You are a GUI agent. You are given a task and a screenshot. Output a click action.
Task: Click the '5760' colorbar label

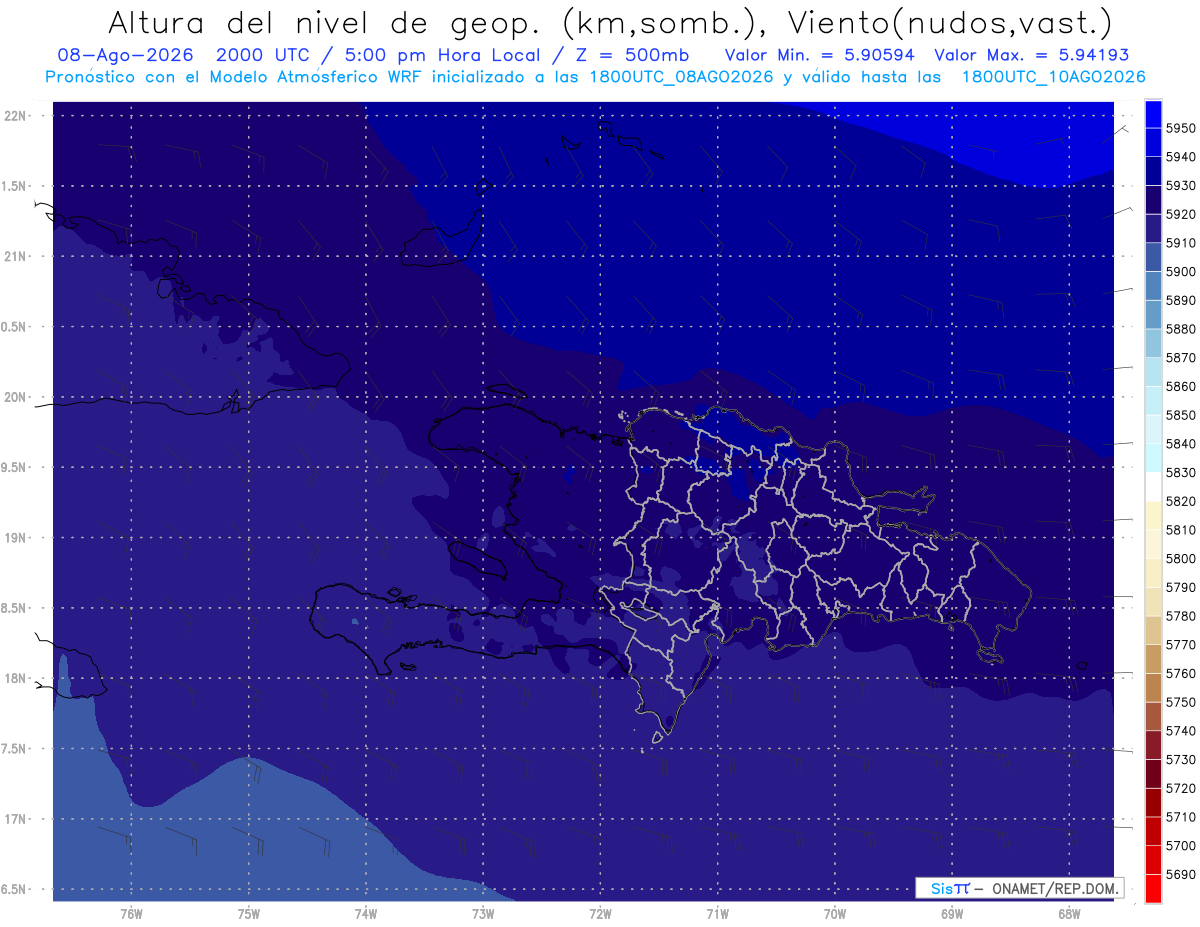click(1181, 673)
